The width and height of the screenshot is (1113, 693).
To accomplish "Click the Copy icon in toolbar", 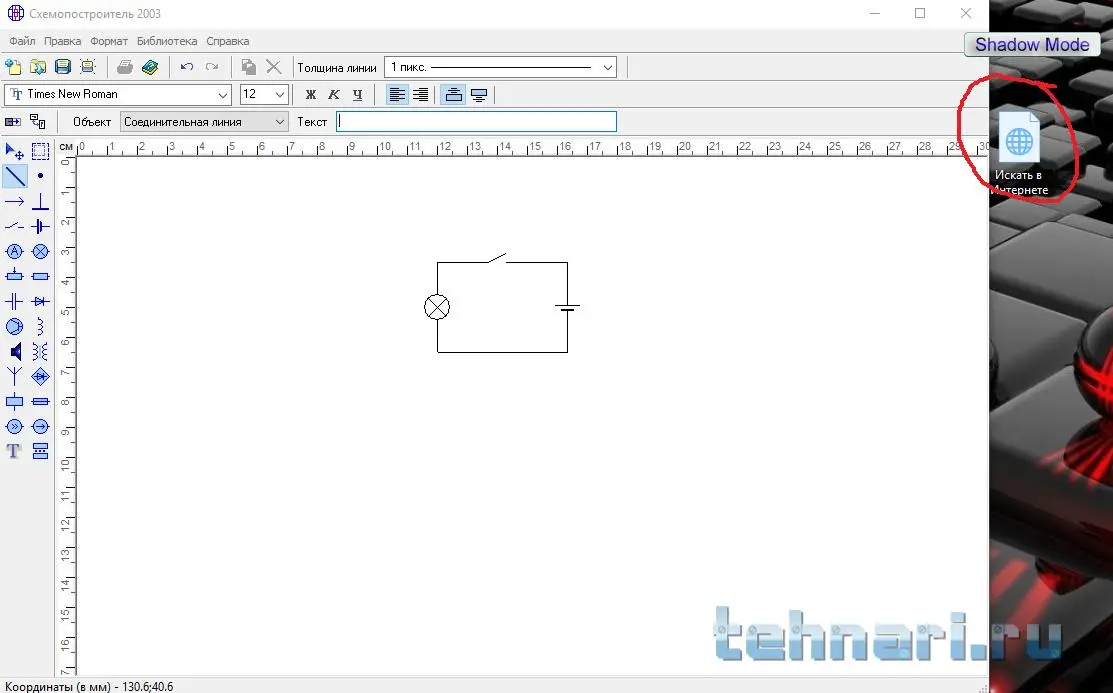I will click(248, 67).
